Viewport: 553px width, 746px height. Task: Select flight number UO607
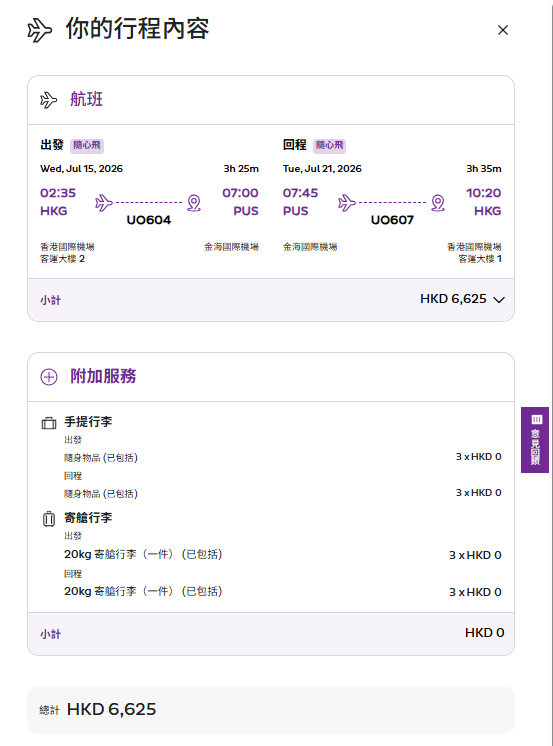[x=392, y=220]
